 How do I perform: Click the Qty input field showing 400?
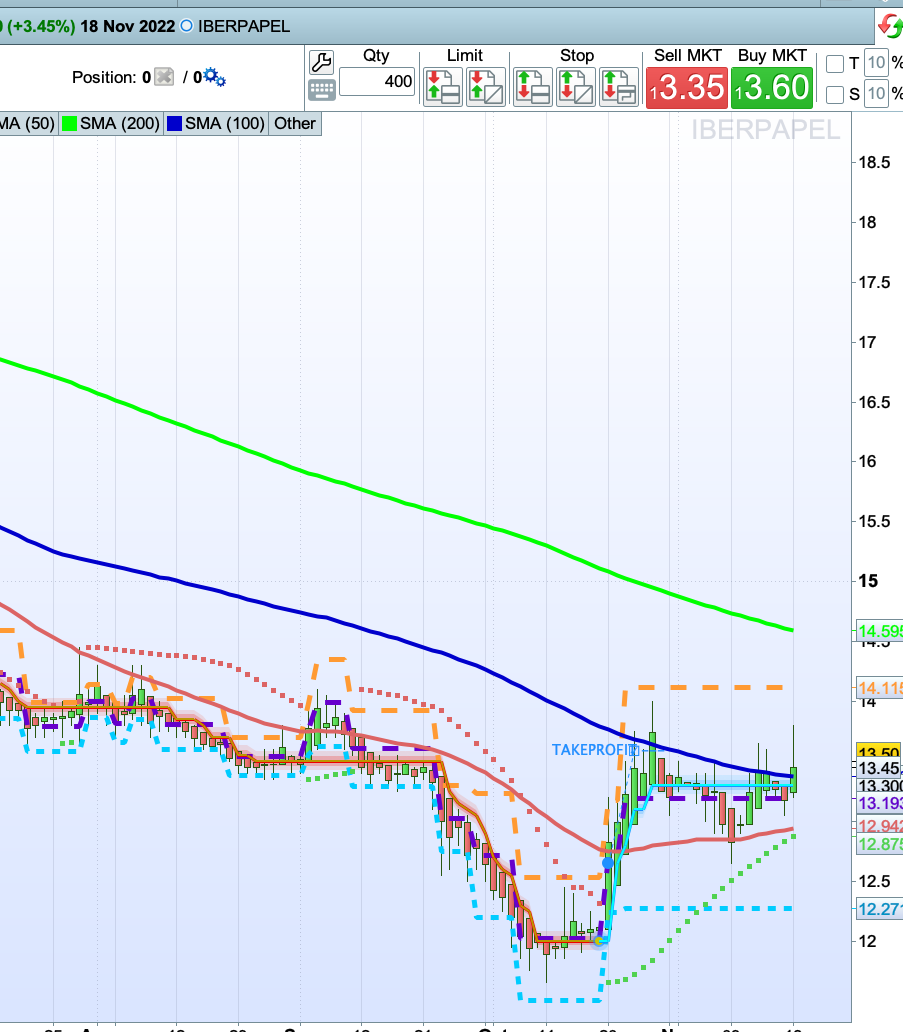[x=377, y=82]
